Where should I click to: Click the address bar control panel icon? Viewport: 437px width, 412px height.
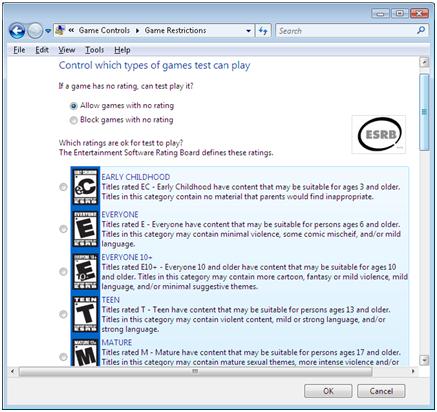60,30
